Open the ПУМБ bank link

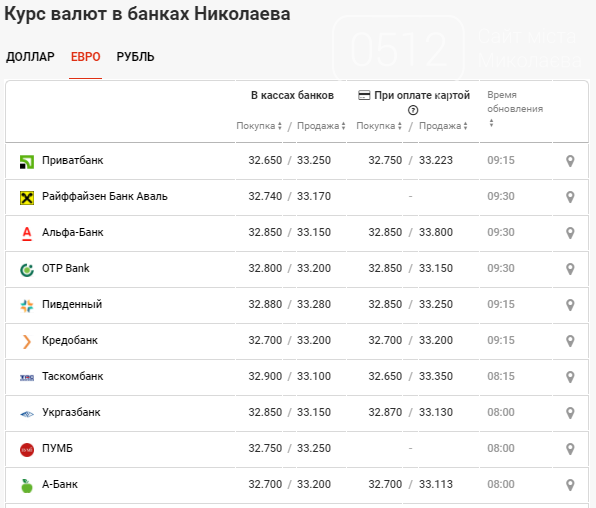(57, 448)
